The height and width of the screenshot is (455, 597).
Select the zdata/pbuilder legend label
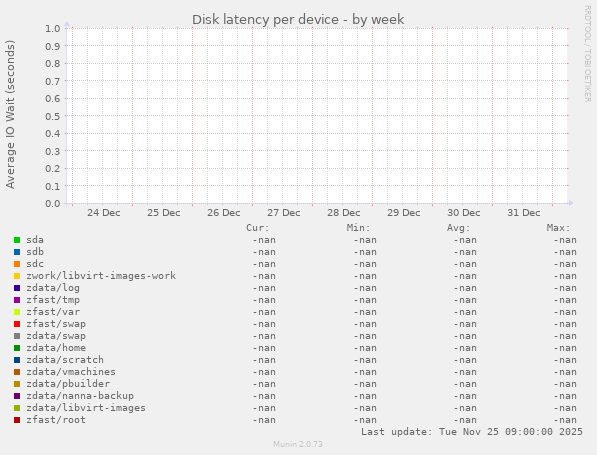pyautogui.click(x=68, y=384)
